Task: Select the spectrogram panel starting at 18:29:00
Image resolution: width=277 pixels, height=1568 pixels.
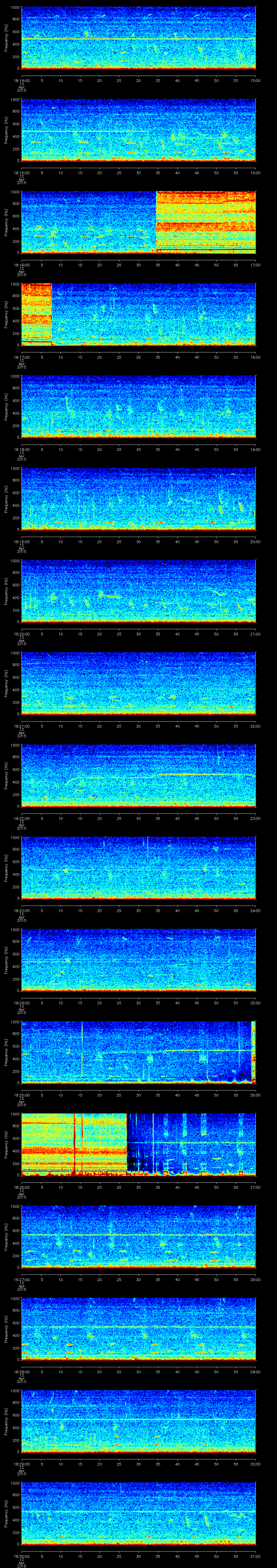Action: pos(138,1421)
